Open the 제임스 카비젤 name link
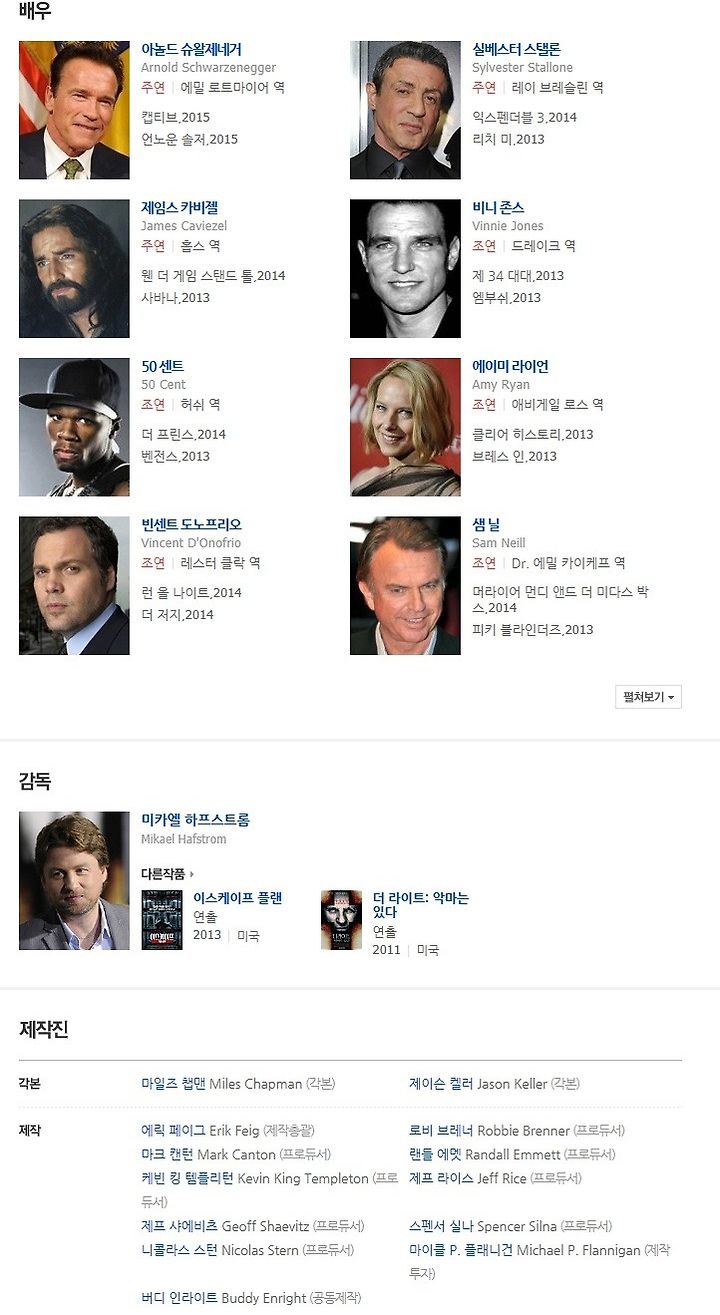 pyautogui.click(x=179, y=208)
